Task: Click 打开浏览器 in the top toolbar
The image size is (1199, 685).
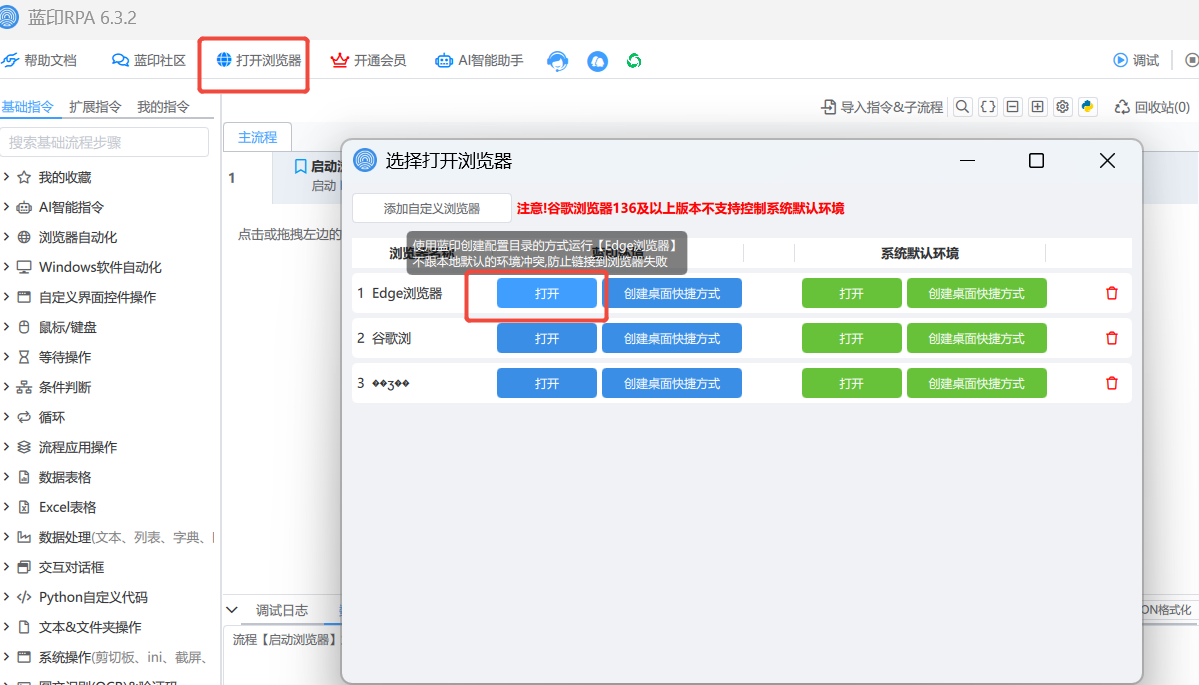Action: point(258,60)
